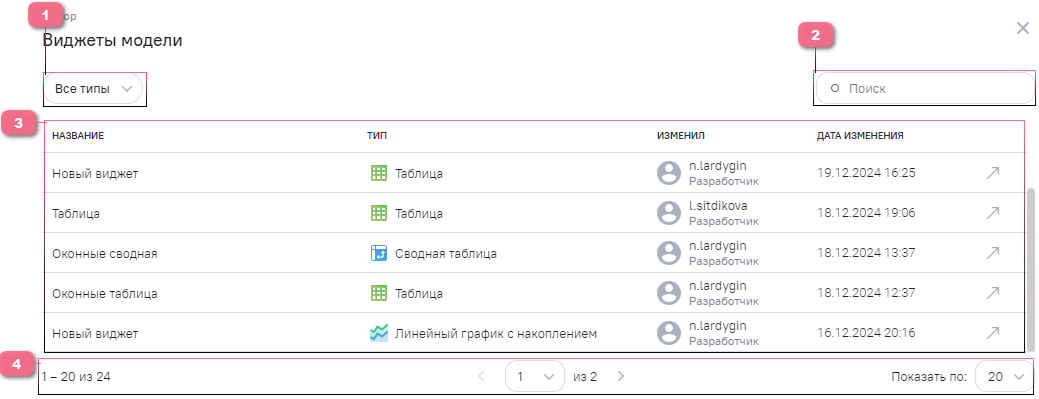Click into the Поиск search field
This screenshot has width=1039, height=399.
pos(925,88)
